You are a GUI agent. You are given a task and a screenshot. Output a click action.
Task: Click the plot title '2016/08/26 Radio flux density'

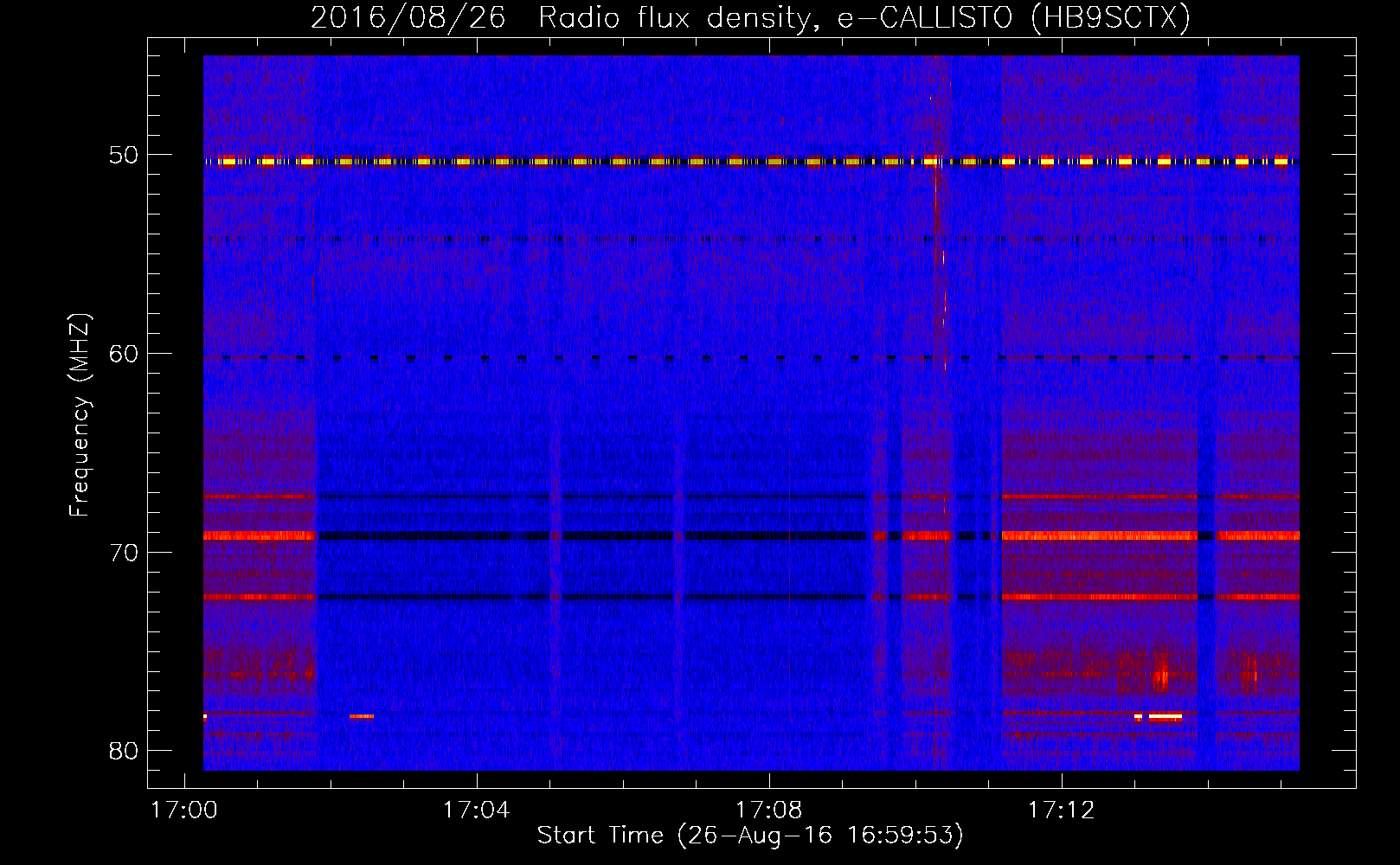[x=565, y=17]
